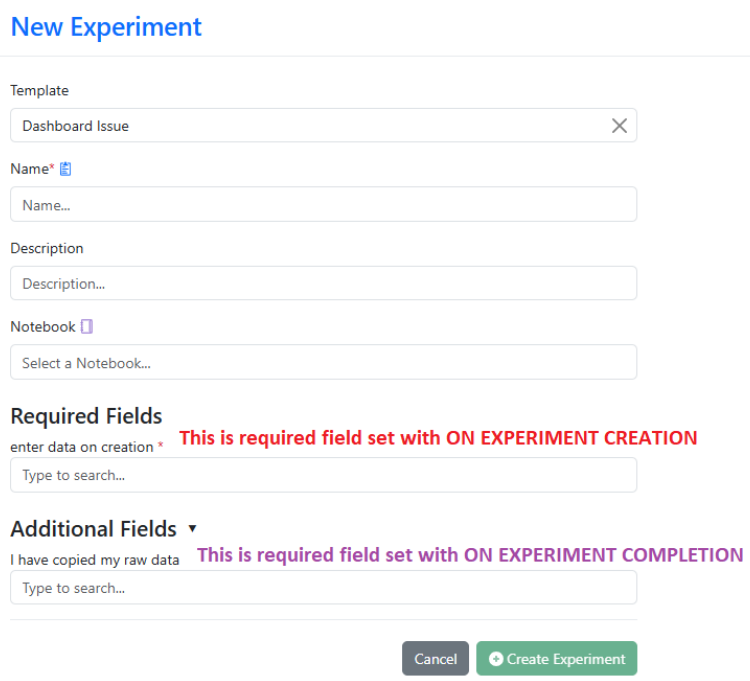This screenshot has width=750, height=681.
Task: Open the Select a Notebook dropdown
Action: 323,362
